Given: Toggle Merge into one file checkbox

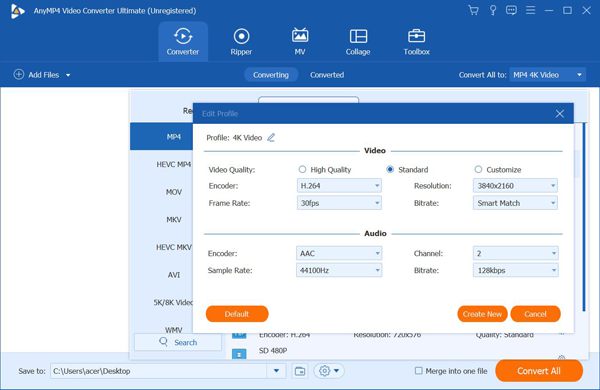Looking at the screenshot, I should point(419,370).
